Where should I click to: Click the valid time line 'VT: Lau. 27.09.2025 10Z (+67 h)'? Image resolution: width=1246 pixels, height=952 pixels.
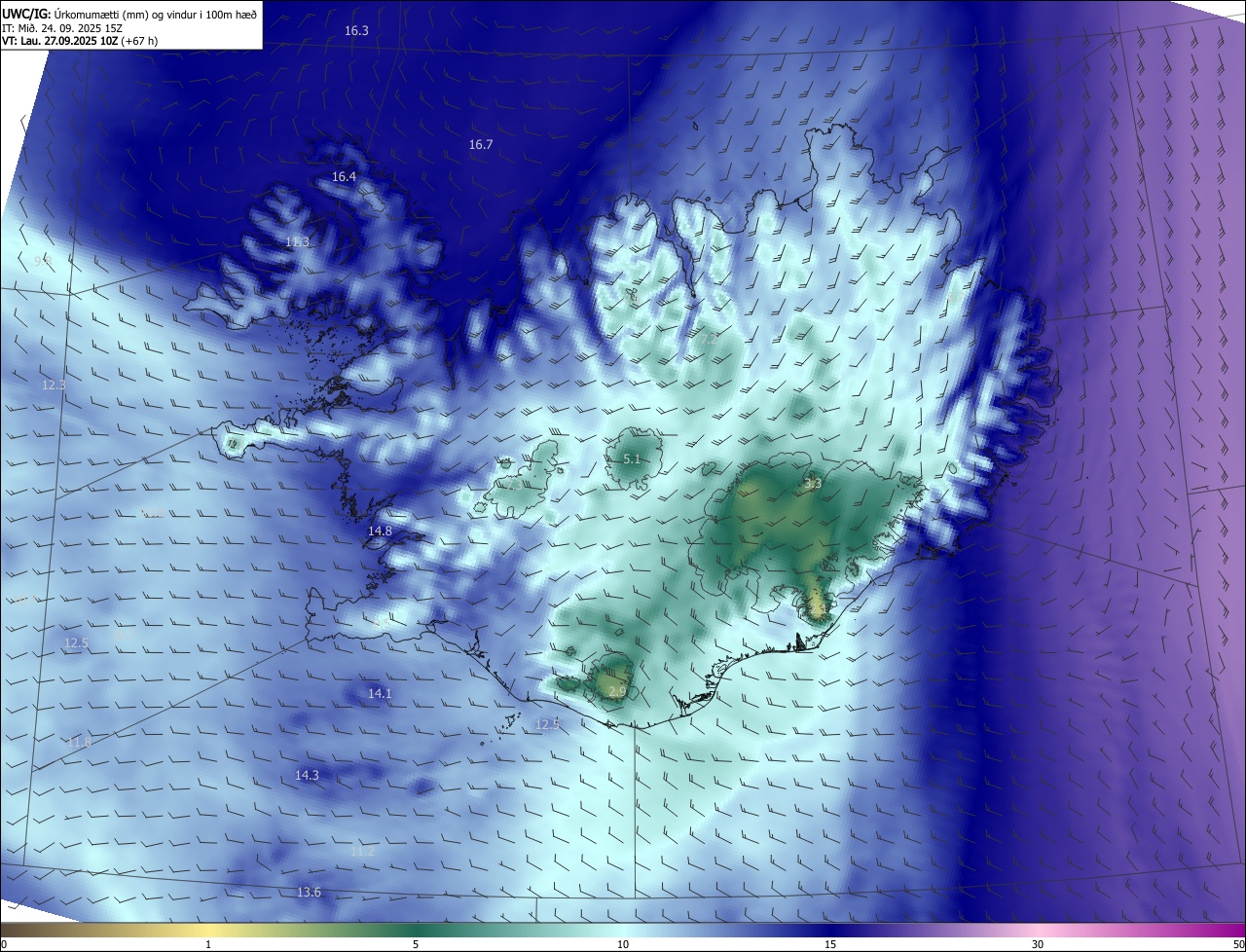(80, 41)
